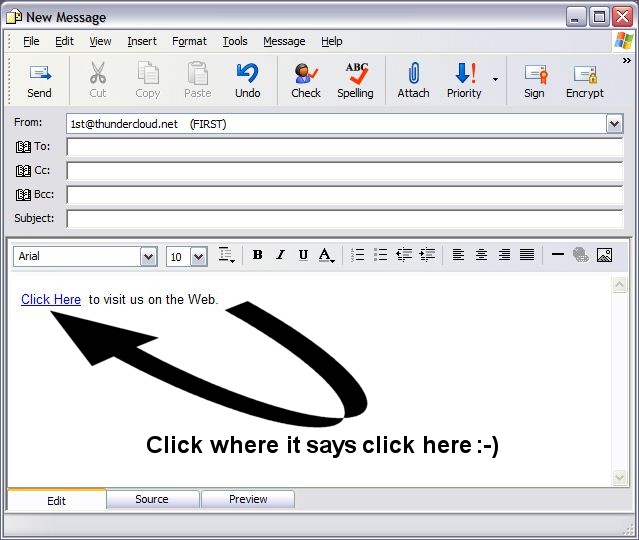Click the insert hyperlink globe icon
This screenshot has width=639, height=540.
click(581, 255)
